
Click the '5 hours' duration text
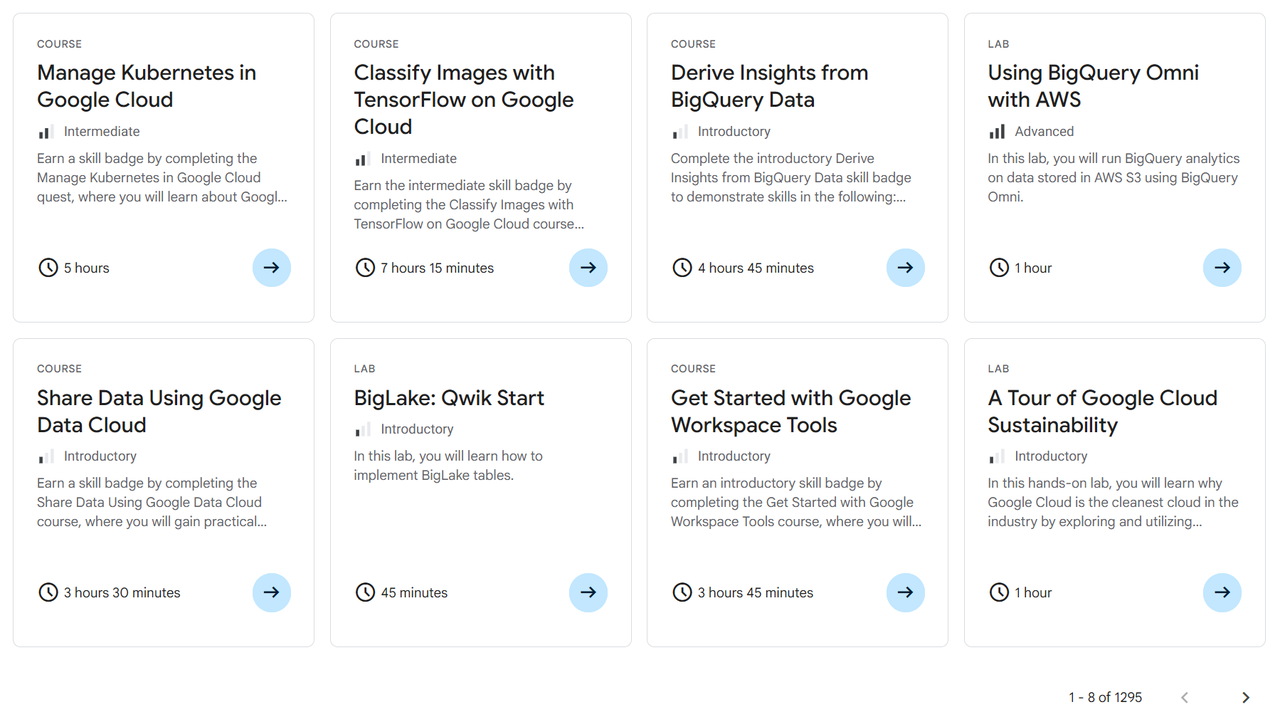tap(87, 268)
